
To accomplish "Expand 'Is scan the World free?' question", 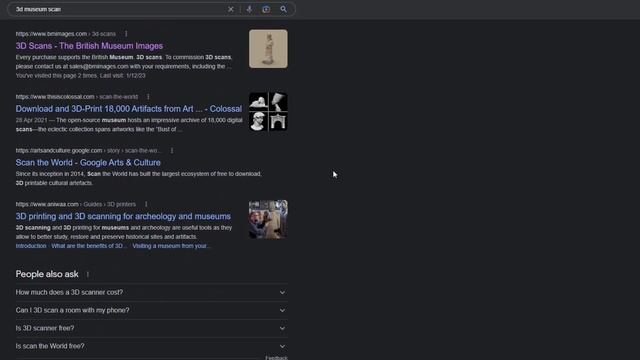I will click(x=151, y=346).
